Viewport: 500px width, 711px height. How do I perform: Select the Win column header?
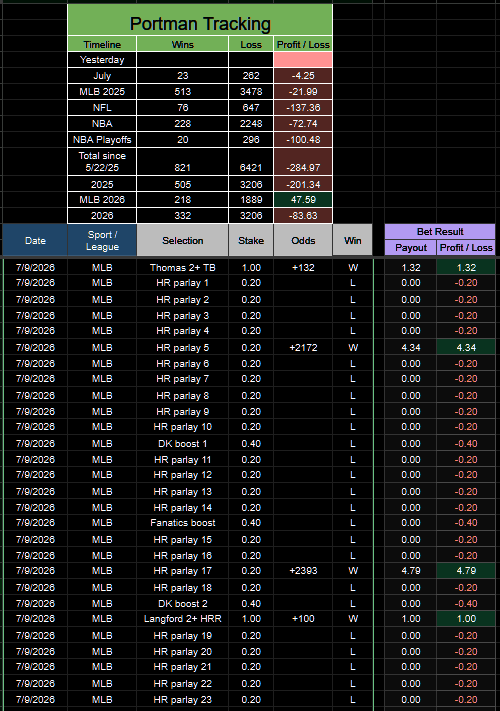[x=353, y=240]
